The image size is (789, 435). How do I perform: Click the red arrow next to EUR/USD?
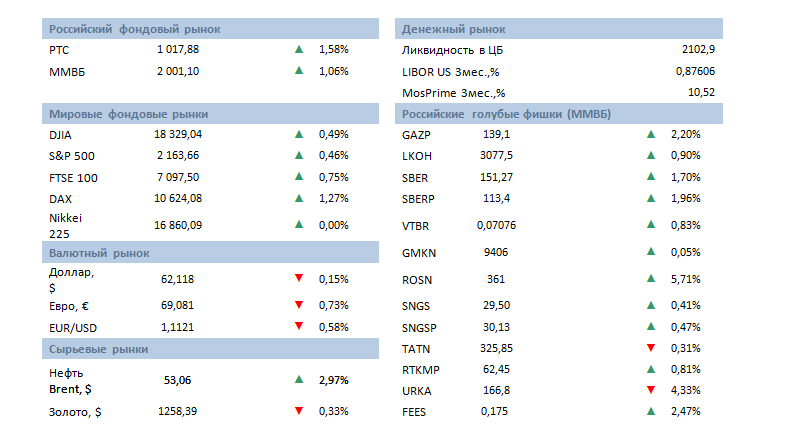[x=298, y=327]
